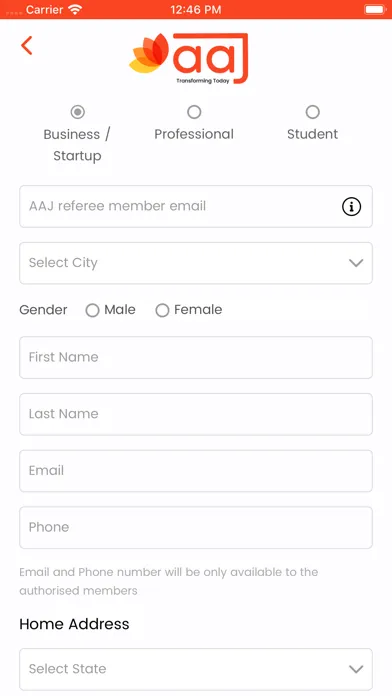
Task: Select Male gender option
Action: coord(92,310)
